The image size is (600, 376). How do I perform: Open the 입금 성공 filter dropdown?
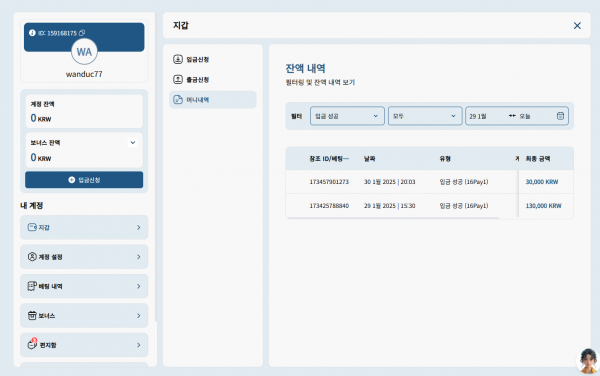347,116
